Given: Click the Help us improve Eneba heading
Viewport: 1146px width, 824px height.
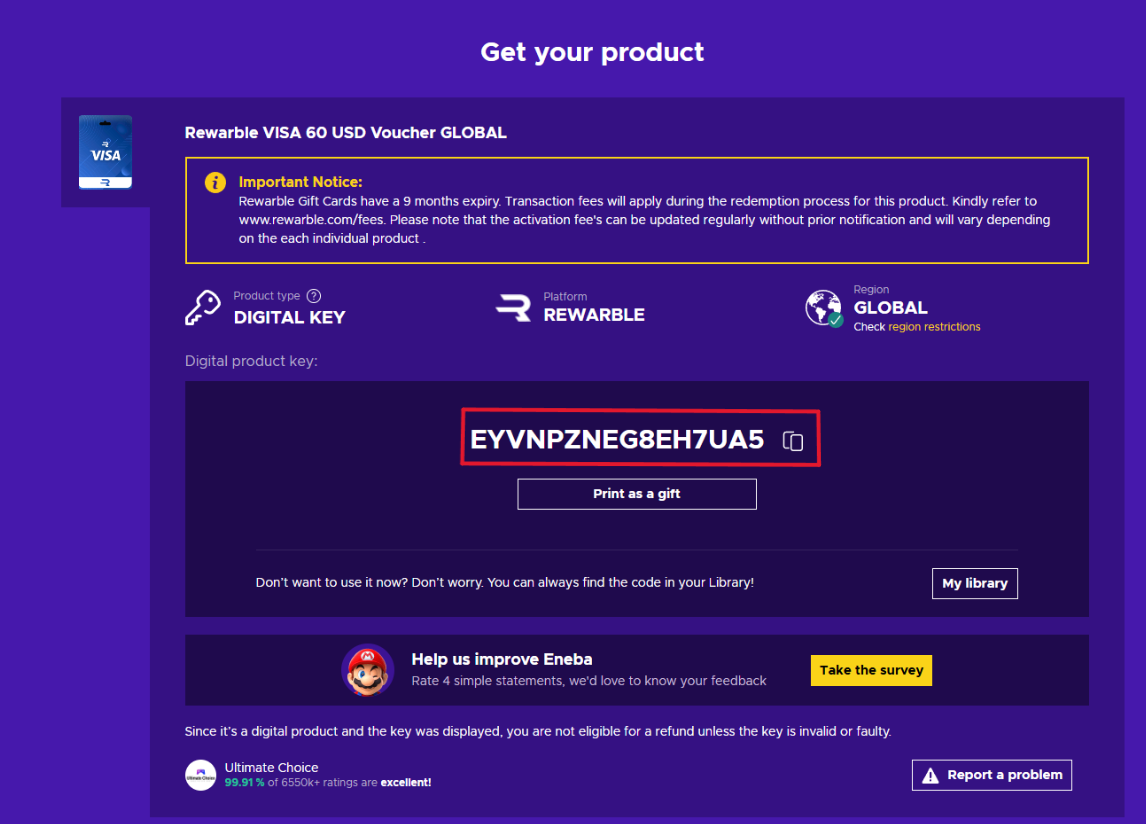Looking at the screenshot, I should point(502,659).
